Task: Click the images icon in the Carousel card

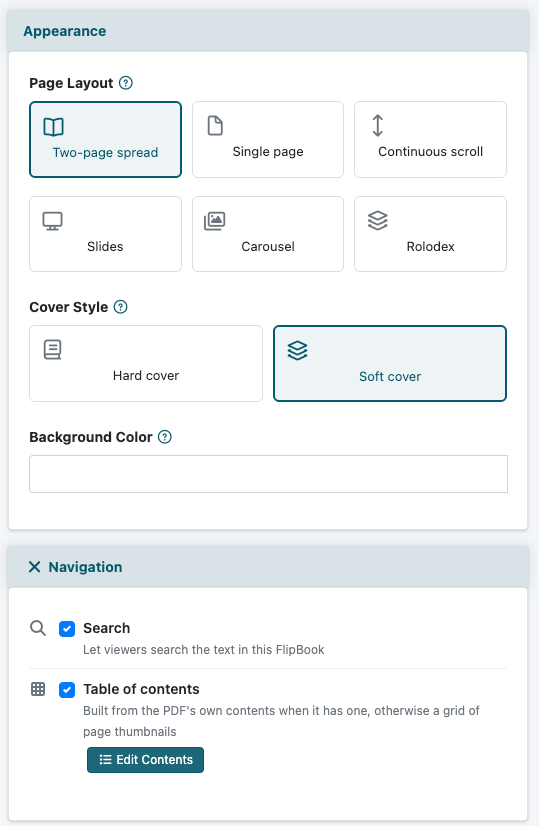Action: pyautogui.click(x=214, y=221)
